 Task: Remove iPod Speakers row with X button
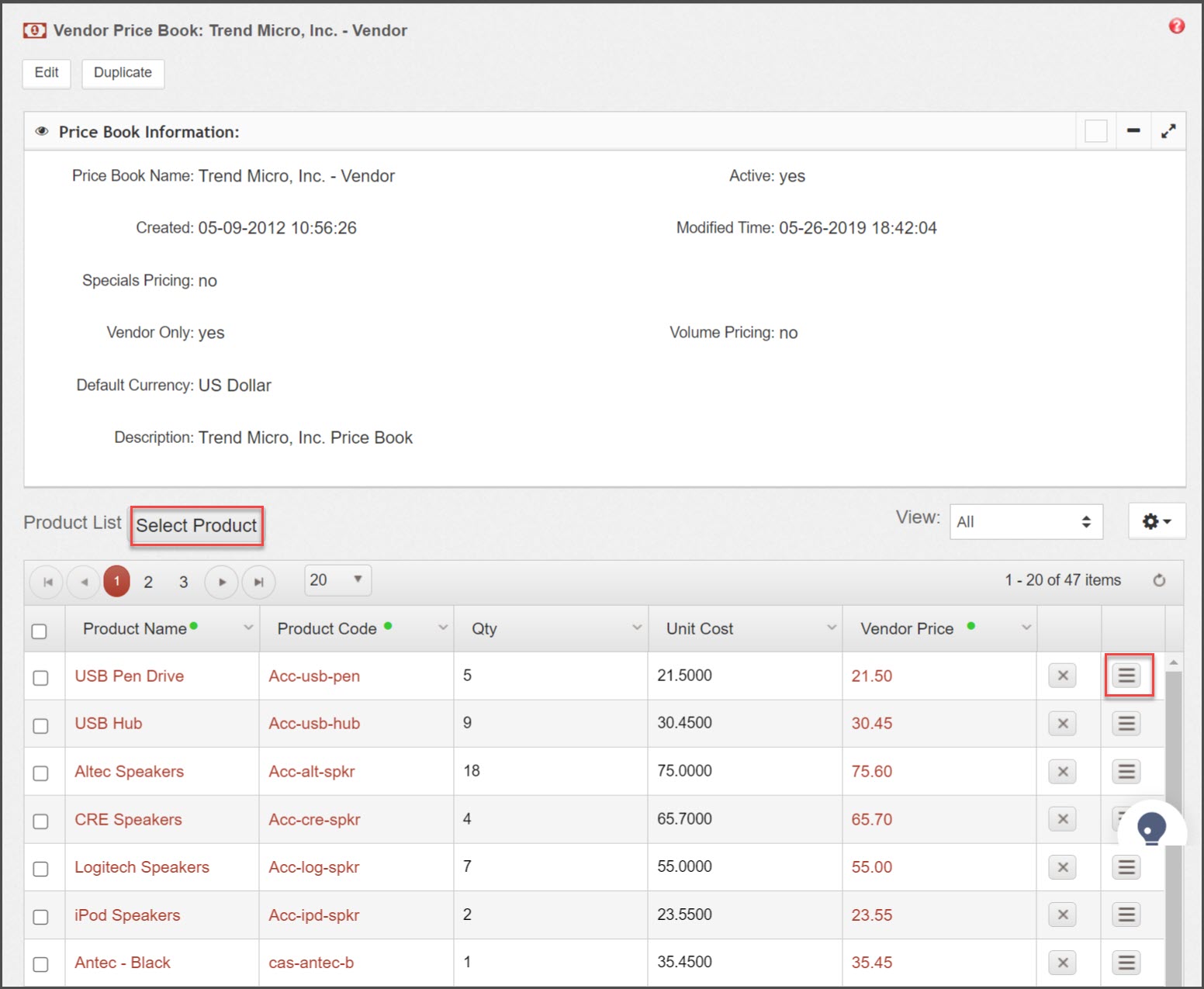click(1062, 915)
